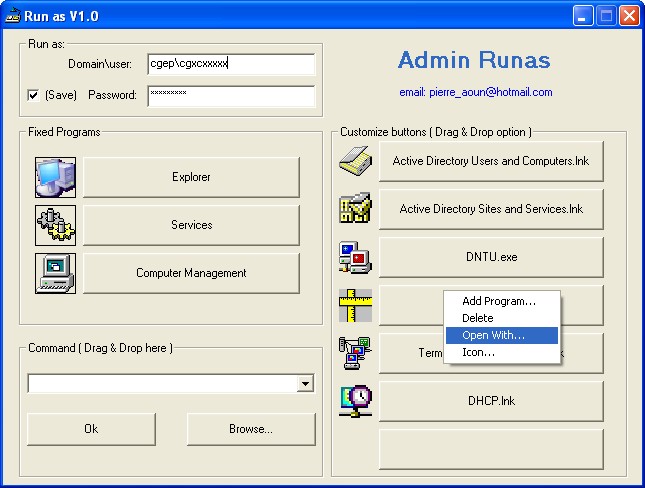The height and width of the screenshot is (488, 645).
Task: Click the Domain\user input field
Action: [231, 64]
